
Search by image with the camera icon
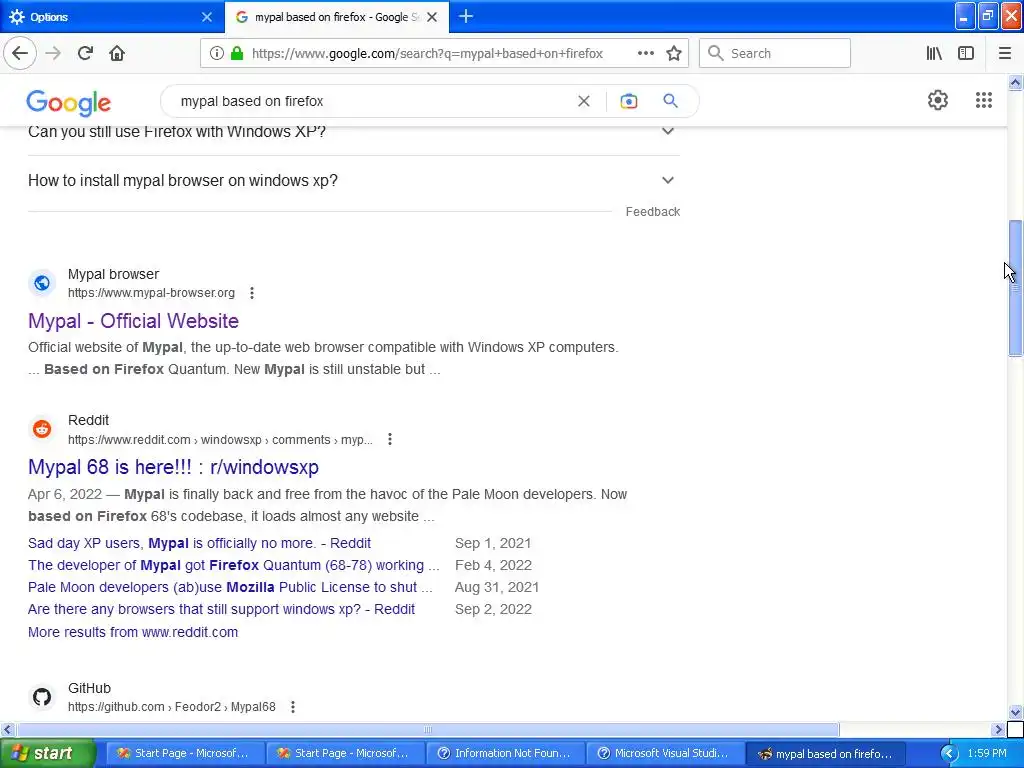[x=628, y=101]
